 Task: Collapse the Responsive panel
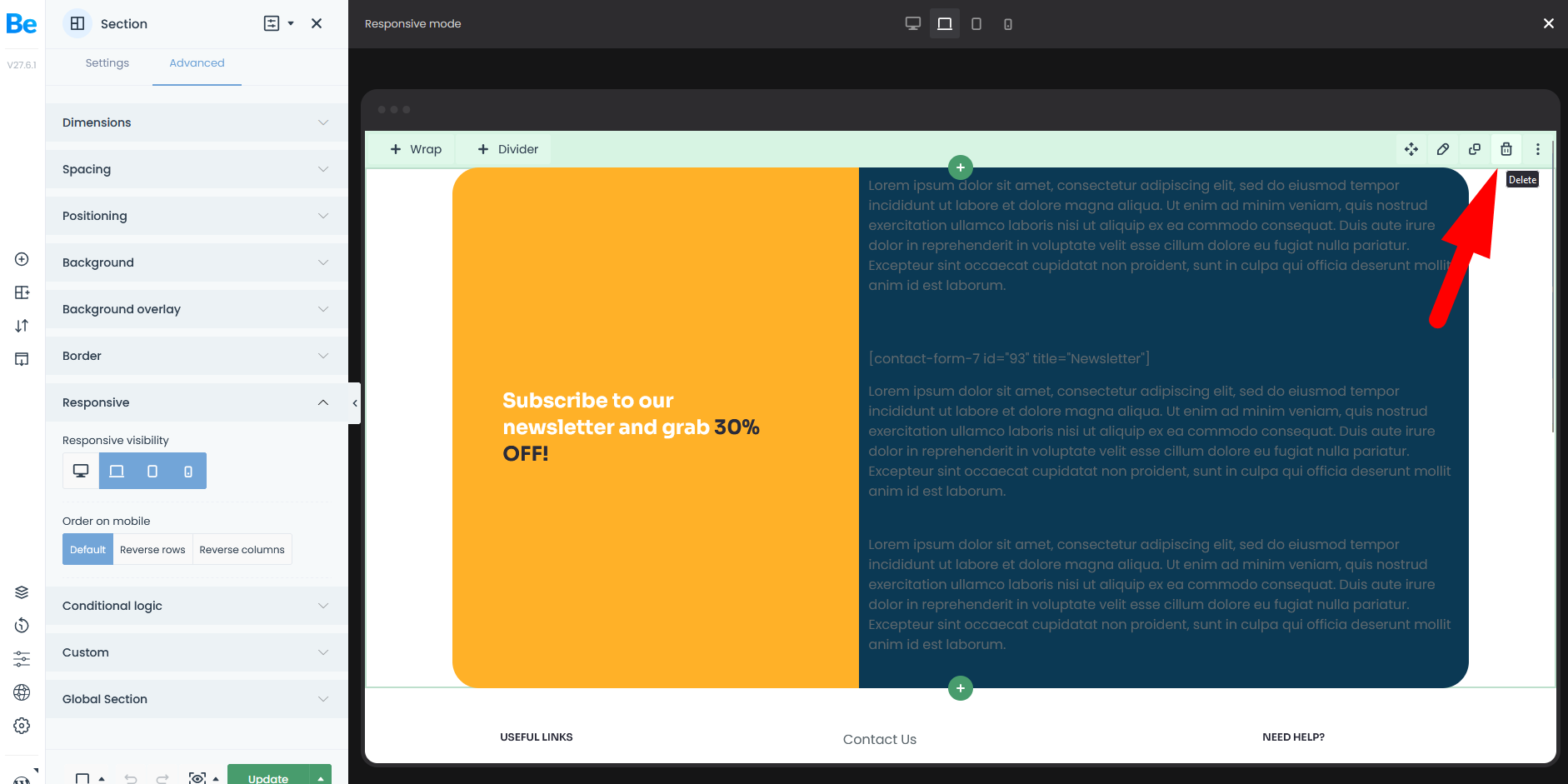197,402
